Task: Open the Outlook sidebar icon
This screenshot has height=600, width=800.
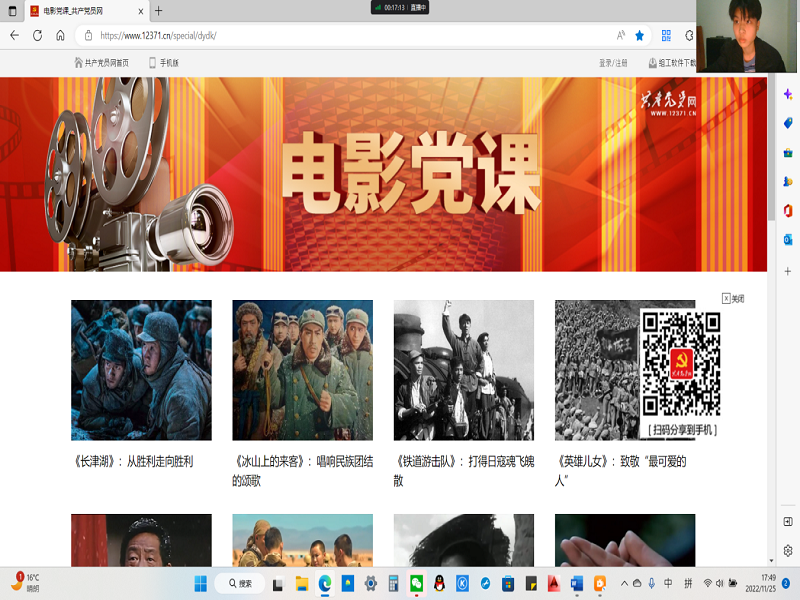Action: tap(788, 239)
